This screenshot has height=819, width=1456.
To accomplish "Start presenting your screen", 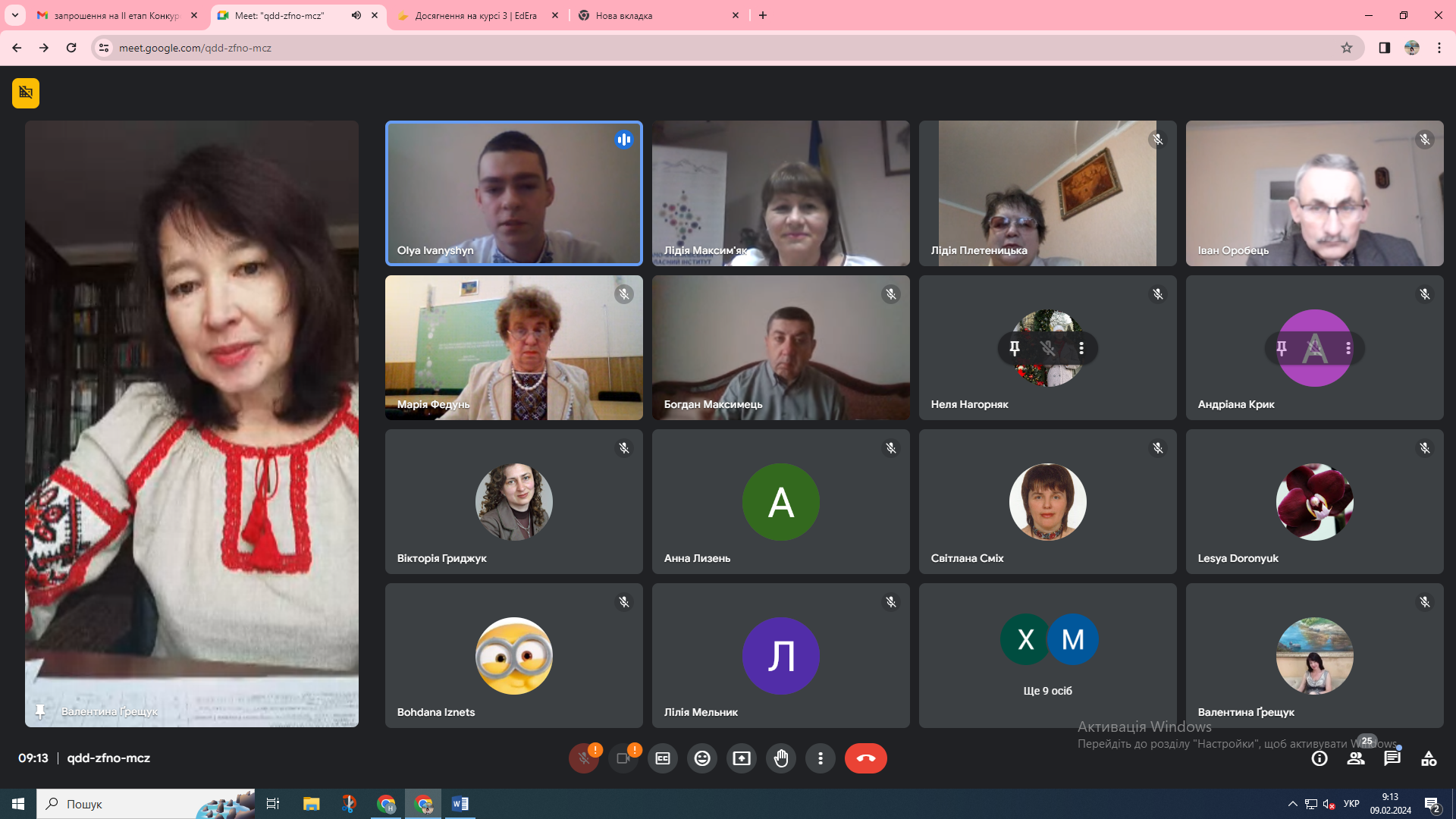I will point(742,758).
